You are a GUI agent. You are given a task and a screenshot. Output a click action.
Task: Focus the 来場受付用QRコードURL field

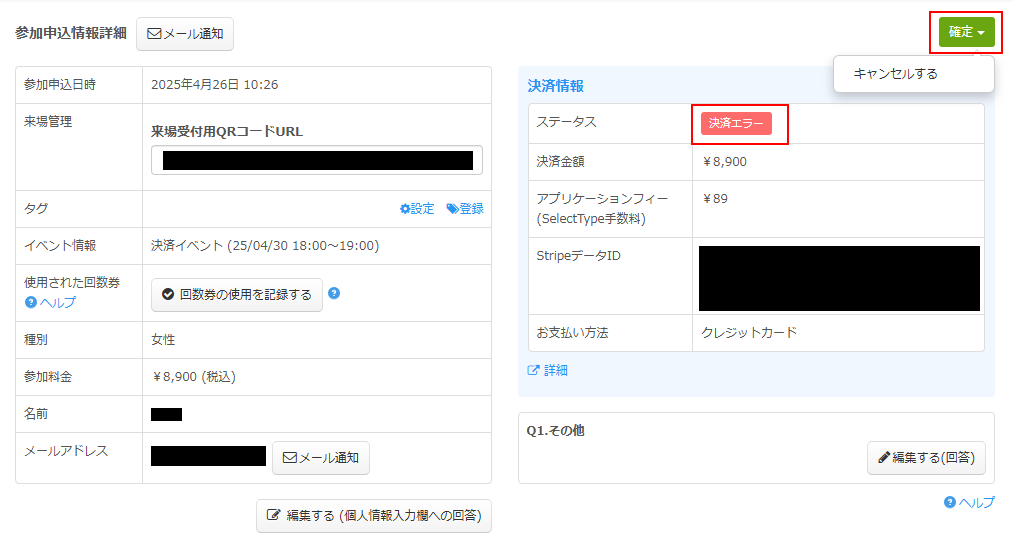pyautogui.click(x=316, y=160)
